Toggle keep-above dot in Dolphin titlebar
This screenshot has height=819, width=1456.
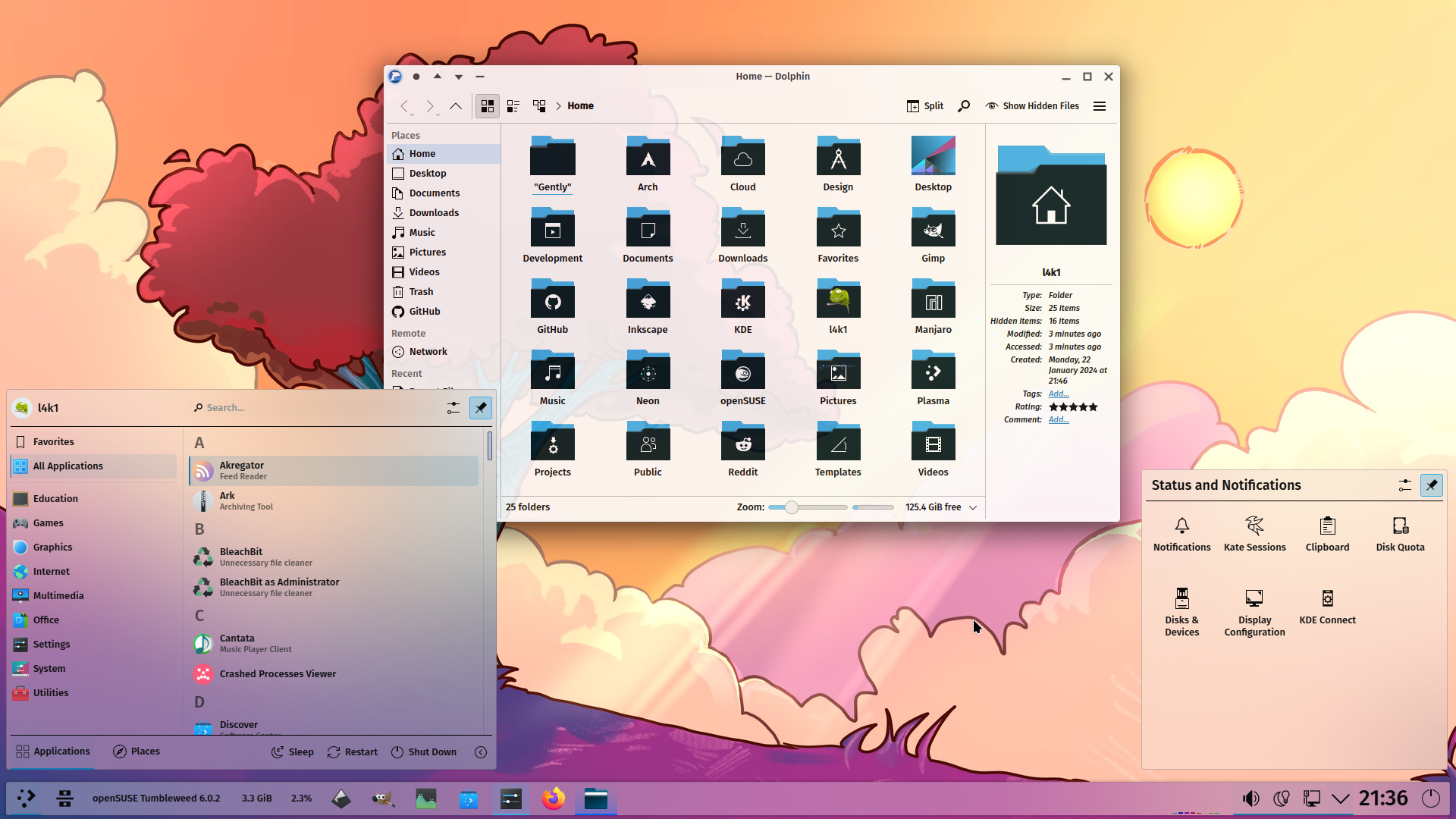coord(416,77)
